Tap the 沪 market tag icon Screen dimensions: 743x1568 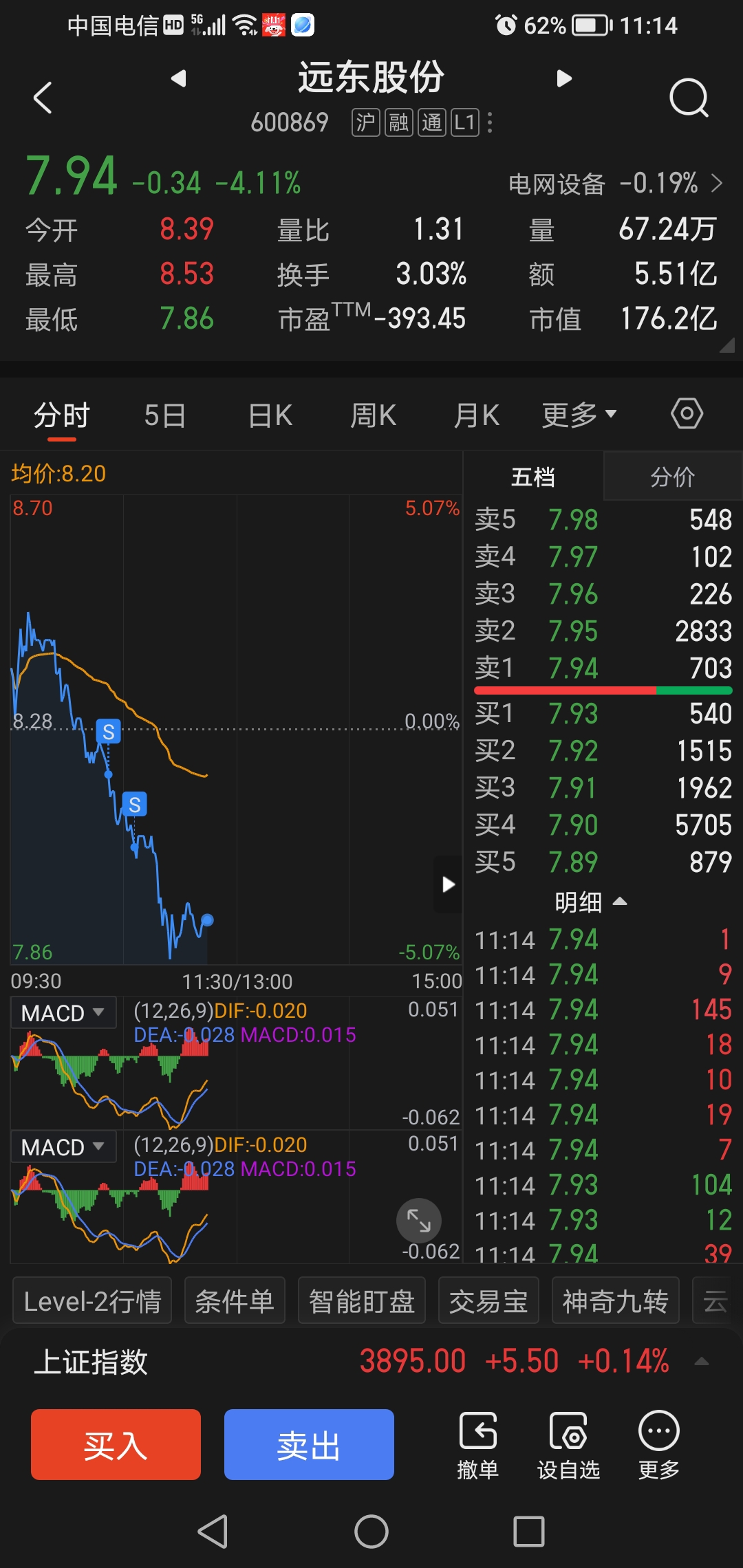click(365, 123)
